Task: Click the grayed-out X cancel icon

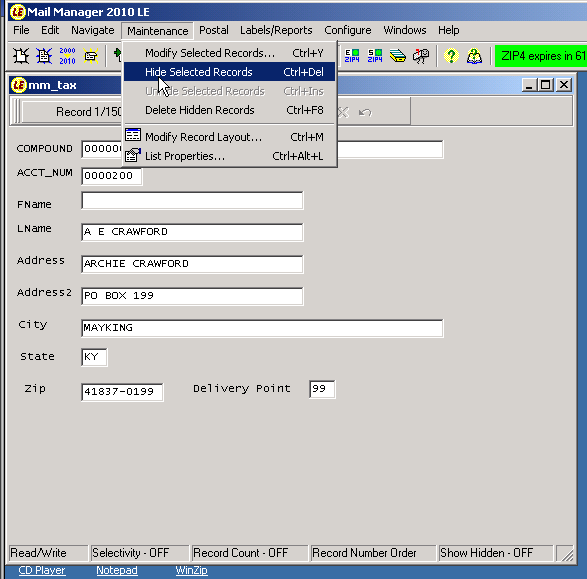Action: click(343, 112)
